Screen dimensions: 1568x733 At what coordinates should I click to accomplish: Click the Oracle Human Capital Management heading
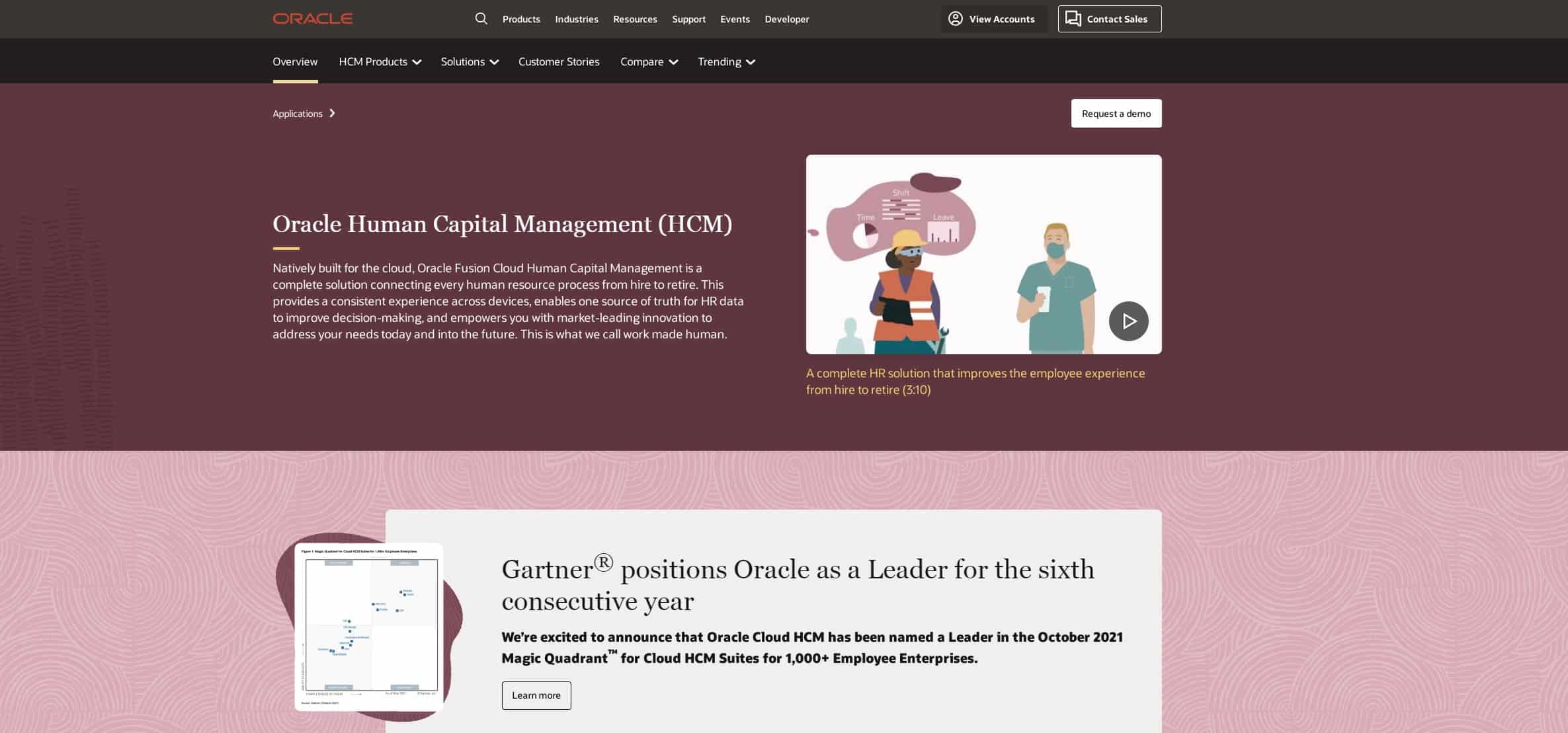[502, 224]
